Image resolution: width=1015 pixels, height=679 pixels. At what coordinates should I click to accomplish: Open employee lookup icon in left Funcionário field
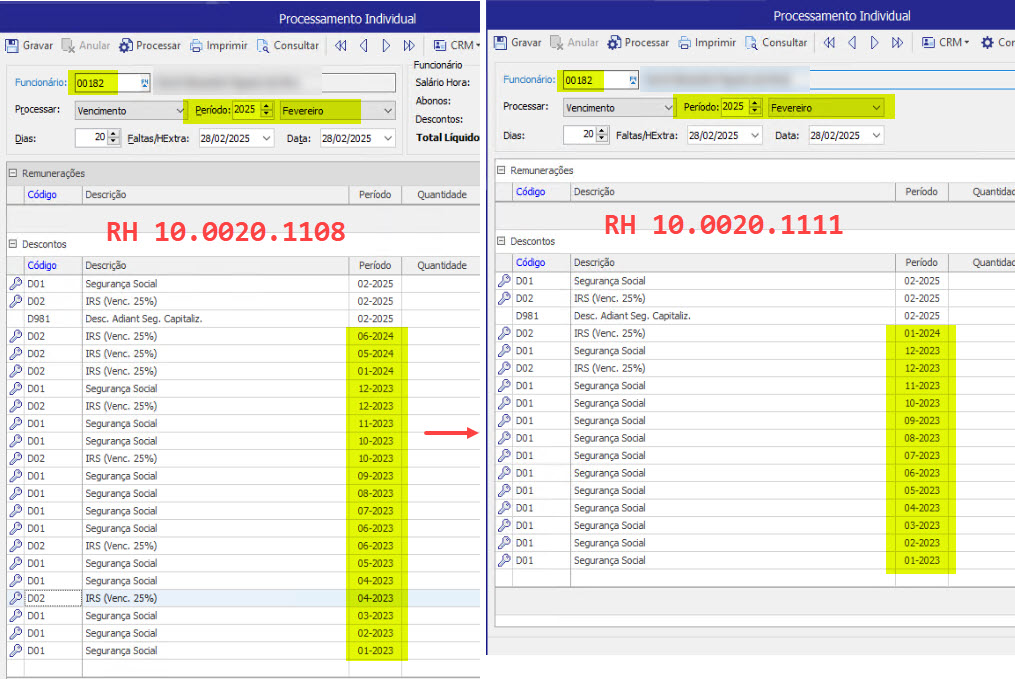coord(145,82)
